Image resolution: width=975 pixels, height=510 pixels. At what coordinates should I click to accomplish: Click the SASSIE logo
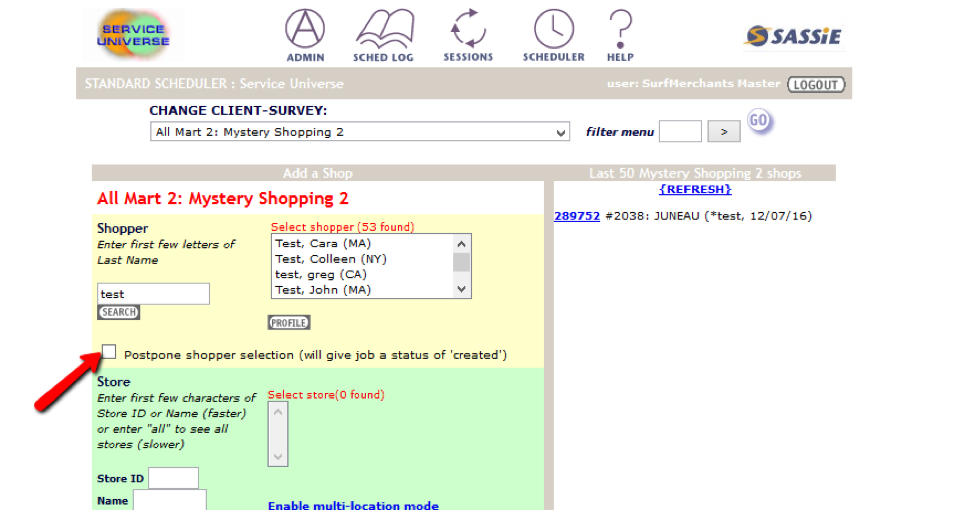pos(794,36)
